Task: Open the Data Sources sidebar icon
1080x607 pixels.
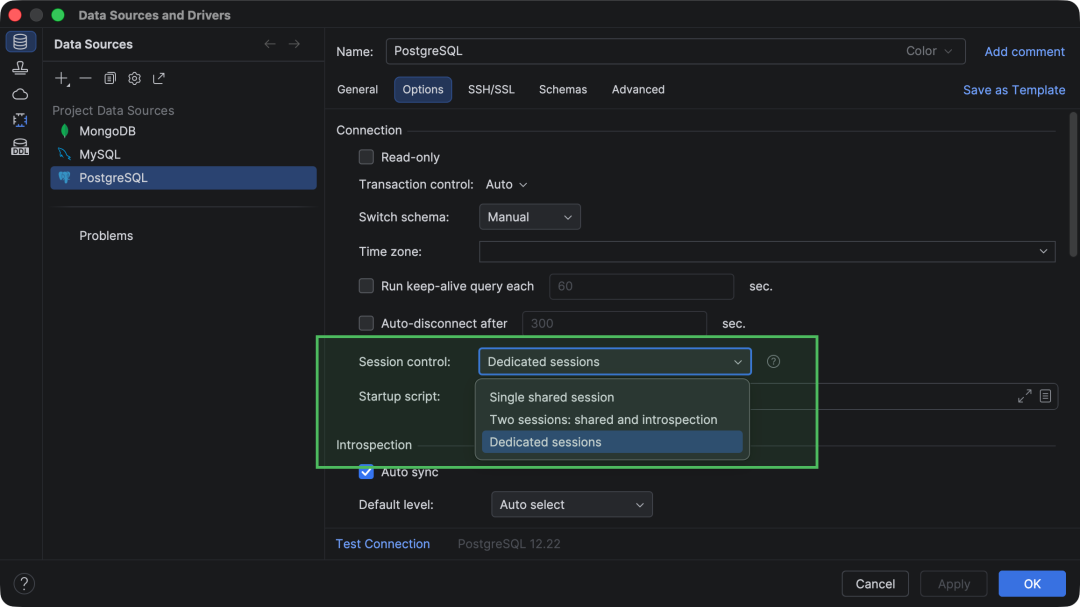Action: point(20,42)
